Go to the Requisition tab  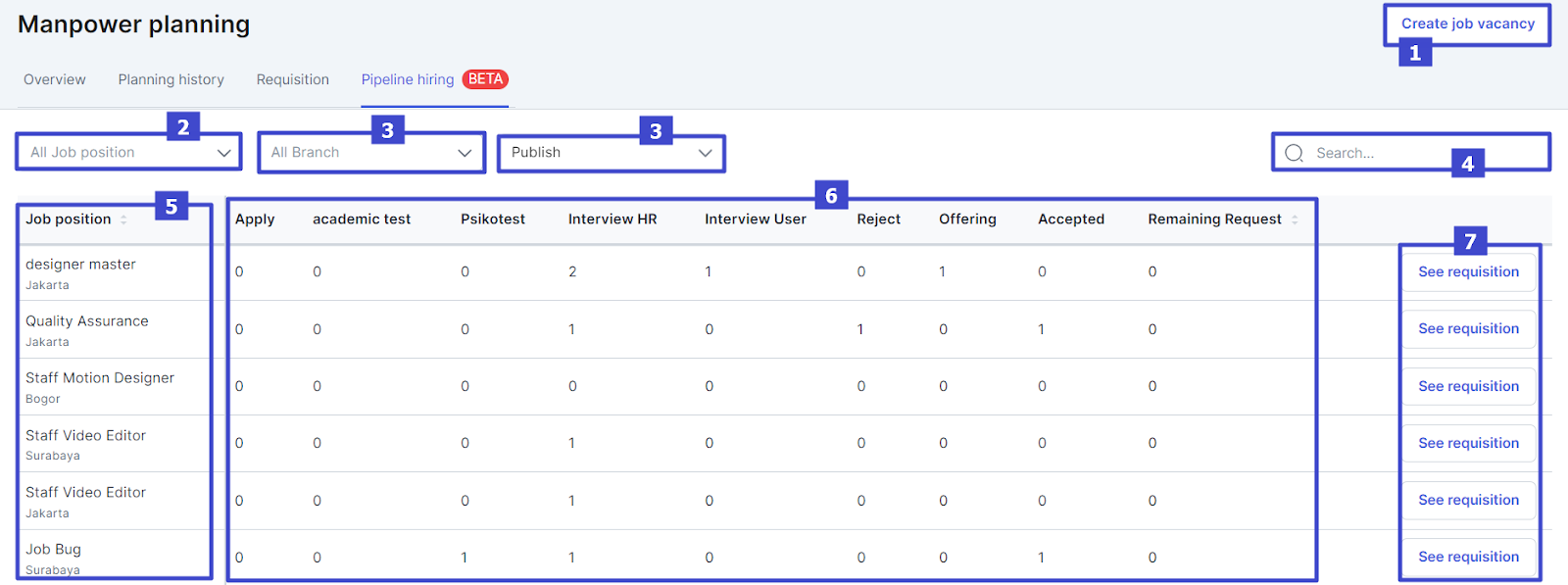(x=292, y=79)
